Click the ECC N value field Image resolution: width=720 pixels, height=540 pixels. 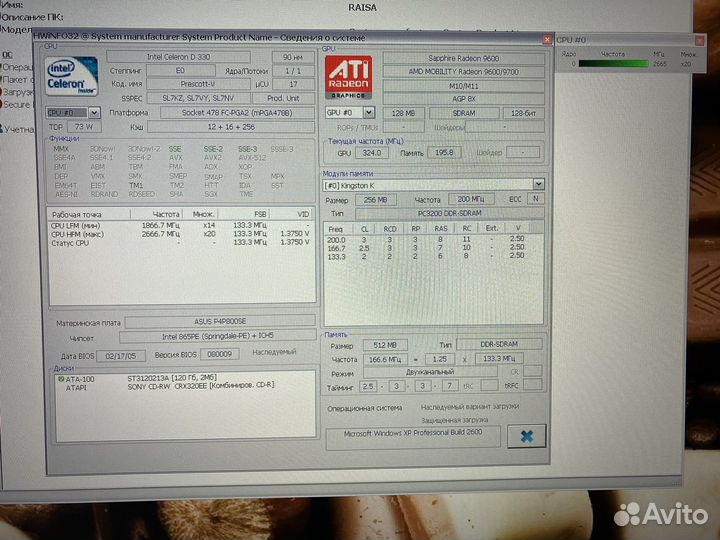tap(535, 198)
